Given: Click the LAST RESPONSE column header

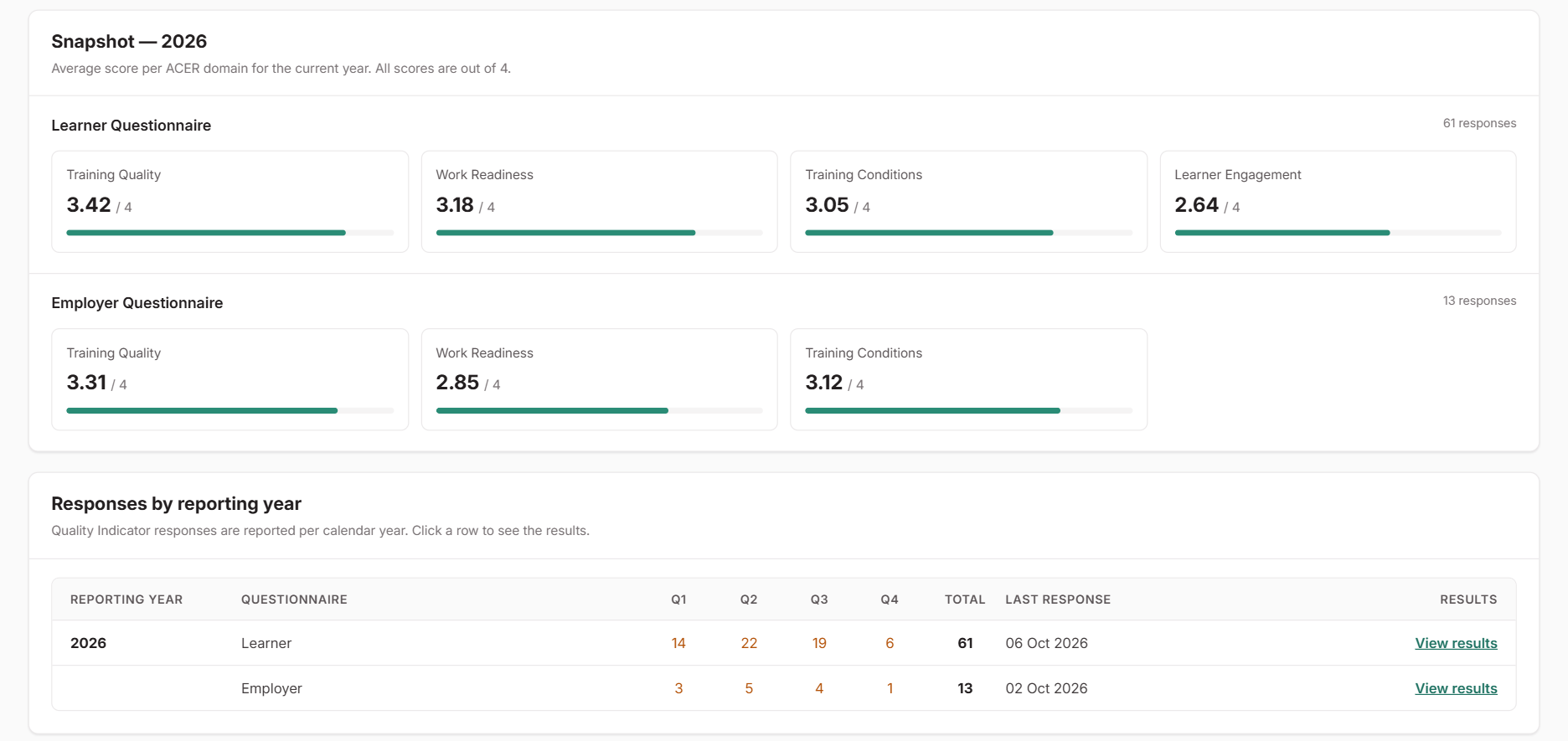Looking at the screenshot, I should coord(1058,599).
